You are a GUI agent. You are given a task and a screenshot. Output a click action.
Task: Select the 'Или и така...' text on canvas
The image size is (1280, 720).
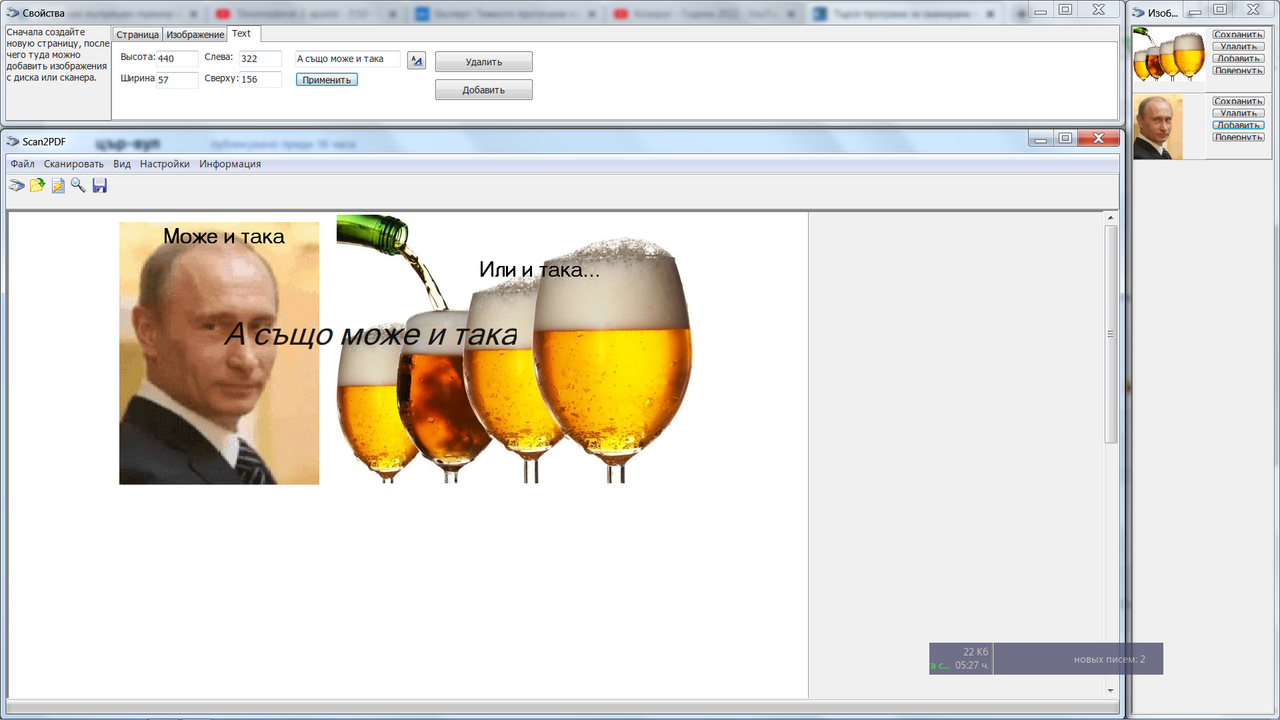point(540,269)
